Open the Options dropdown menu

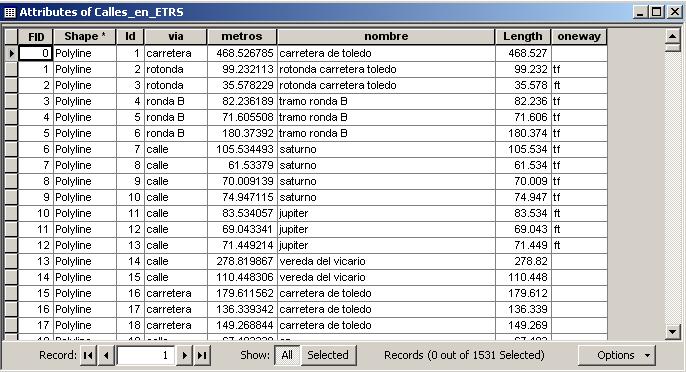[x=617, y=355]
